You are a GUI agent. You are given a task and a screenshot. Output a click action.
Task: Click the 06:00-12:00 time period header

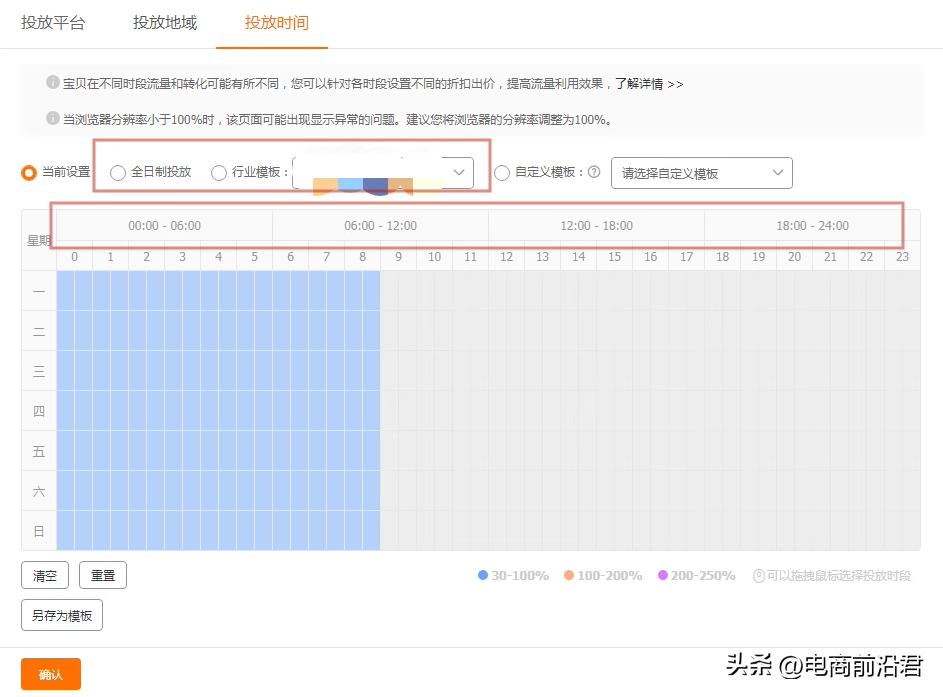coord(380,225)
